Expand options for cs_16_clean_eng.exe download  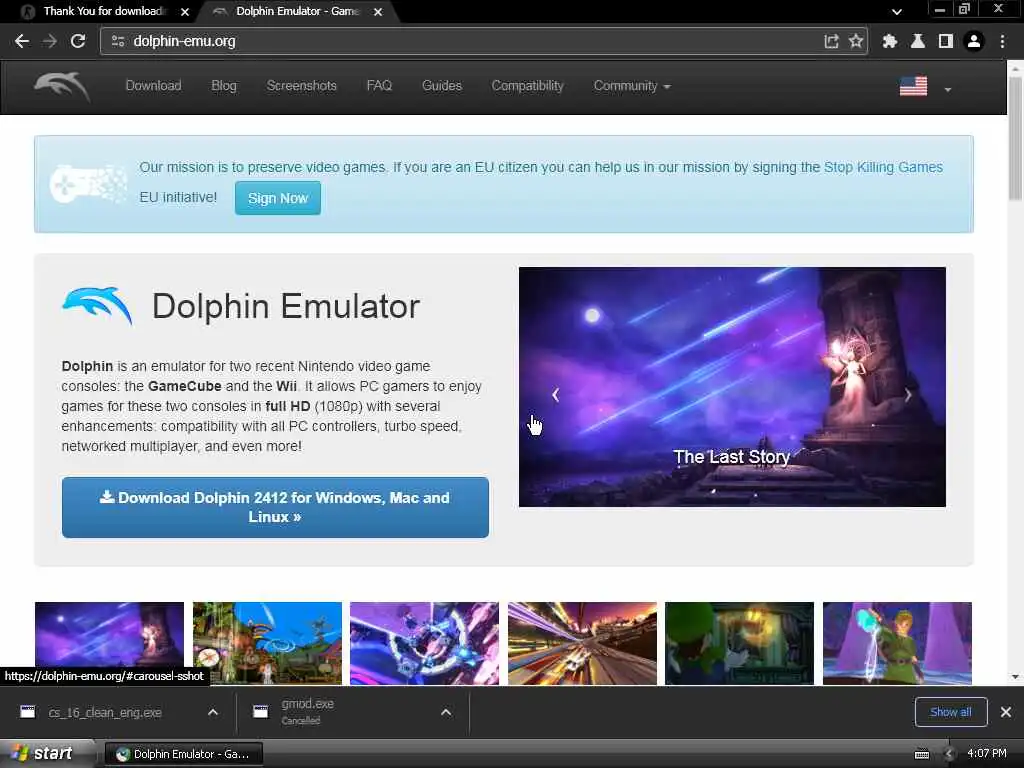pos(213,712)
